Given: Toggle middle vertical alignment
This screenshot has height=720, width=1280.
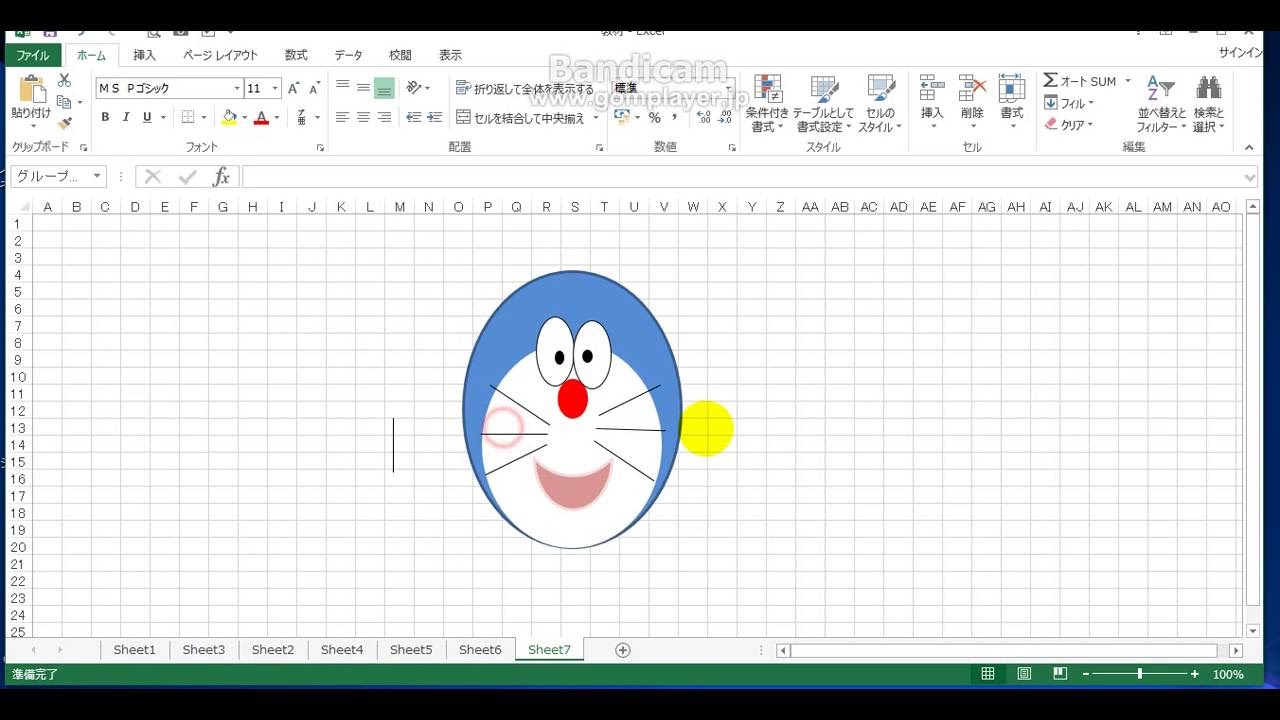Looking at the screenshot, I should click(363, 88).
